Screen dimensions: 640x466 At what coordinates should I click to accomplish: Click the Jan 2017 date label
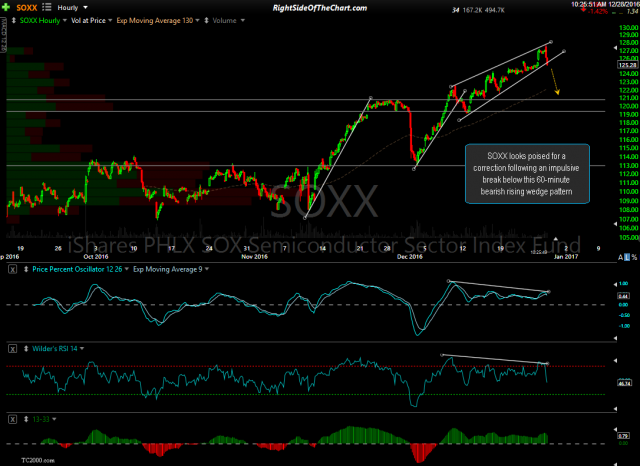click(x=566, y=257)
